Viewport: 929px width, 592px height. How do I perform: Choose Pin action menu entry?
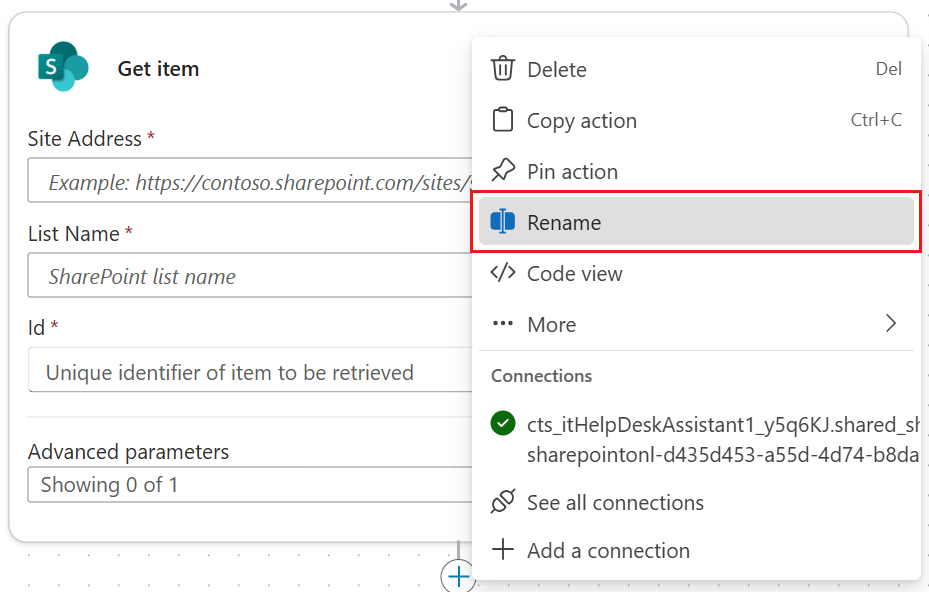pos(696,171)
